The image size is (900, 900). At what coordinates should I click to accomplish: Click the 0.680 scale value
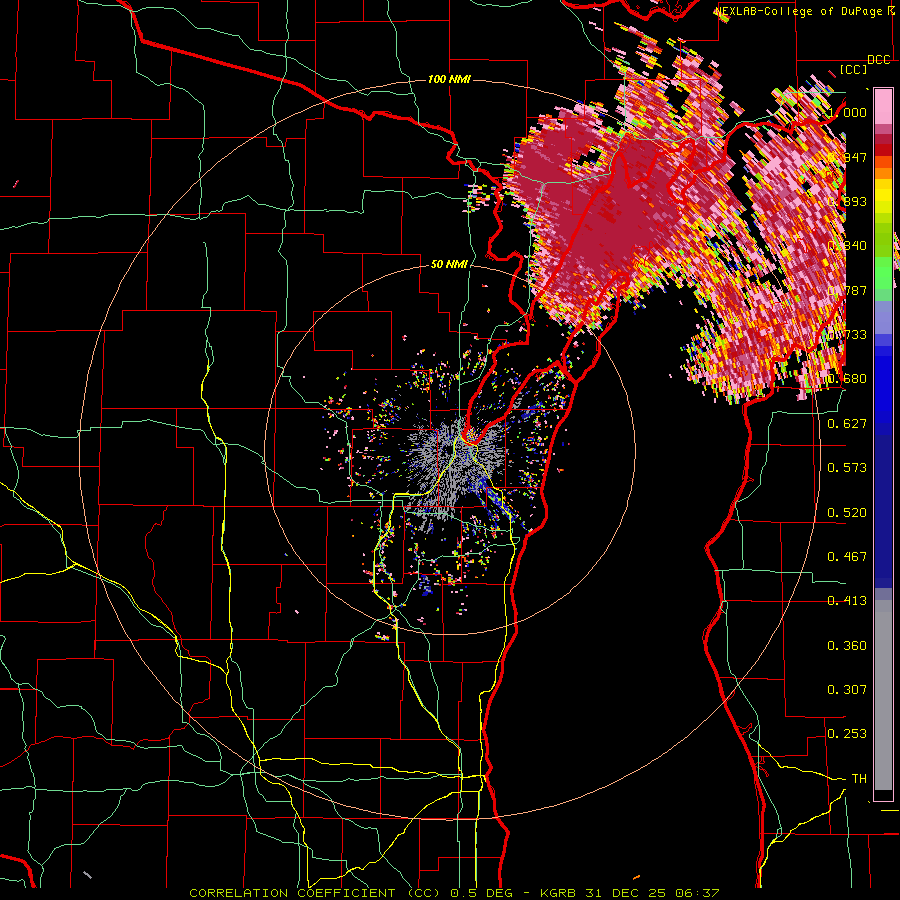point(847,379)
